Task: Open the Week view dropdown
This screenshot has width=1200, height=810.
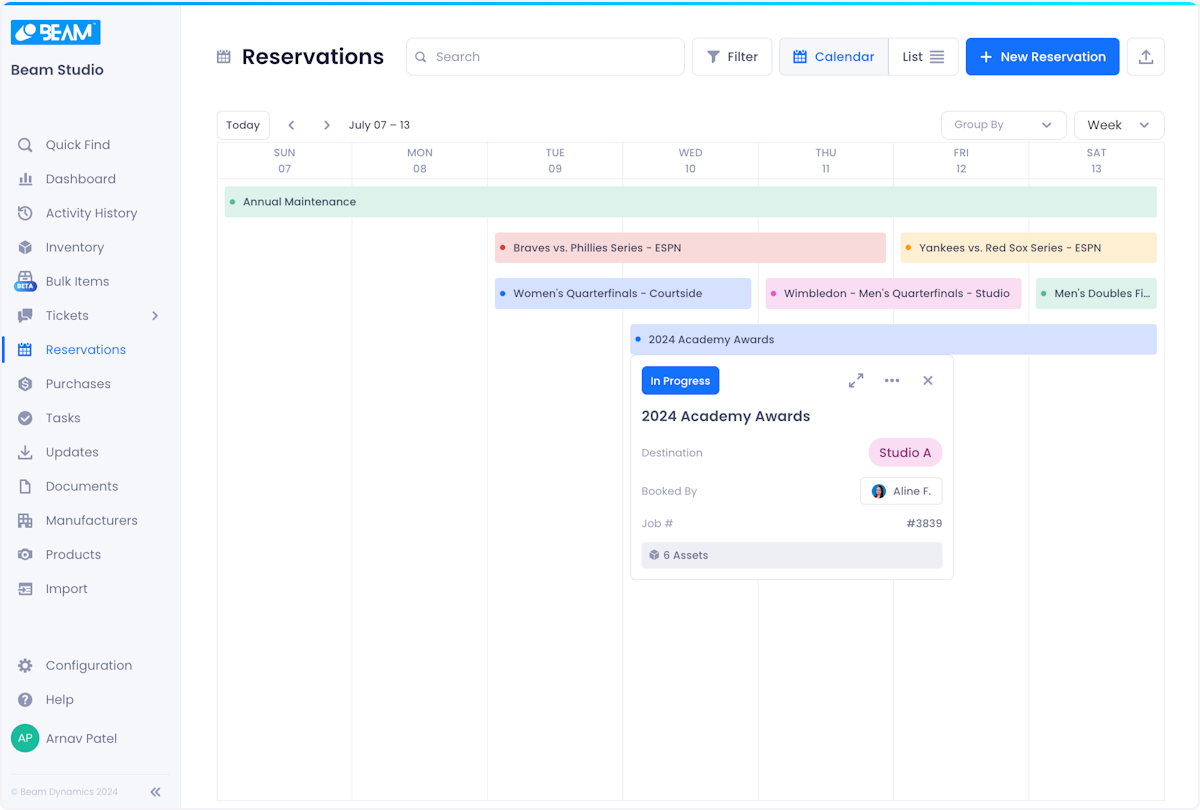Action: [x=1119, y=125]
